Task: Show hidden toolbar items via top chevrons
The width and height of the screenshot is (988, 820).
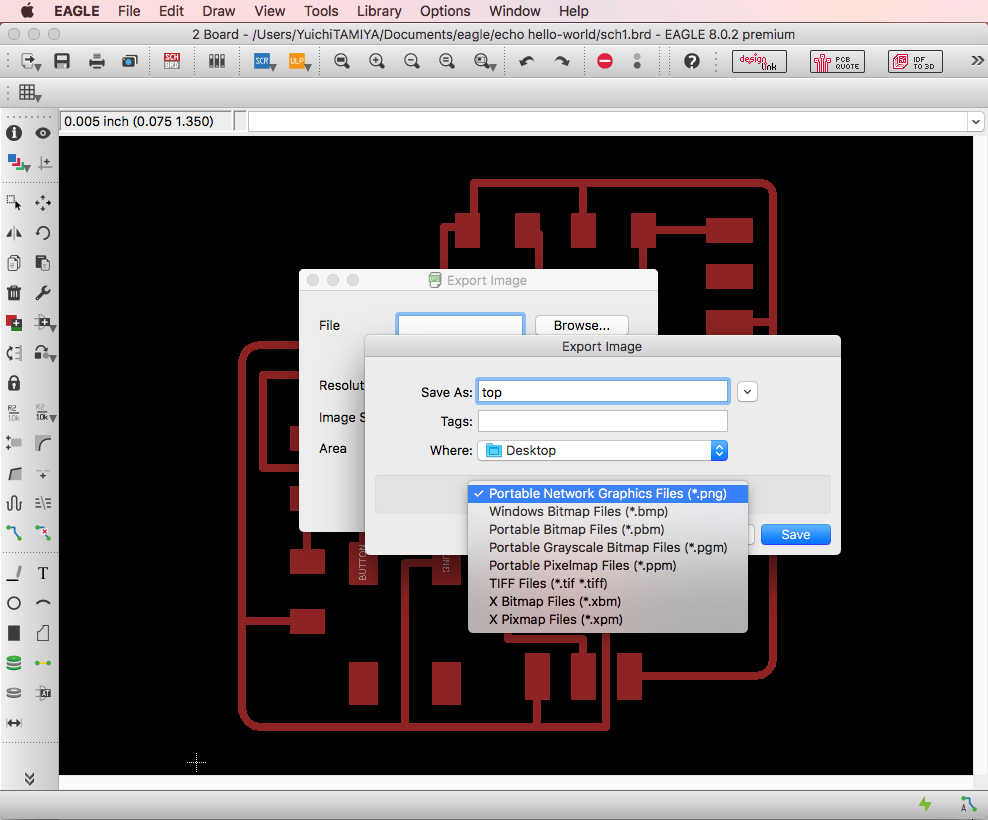Action: [977, 61]
